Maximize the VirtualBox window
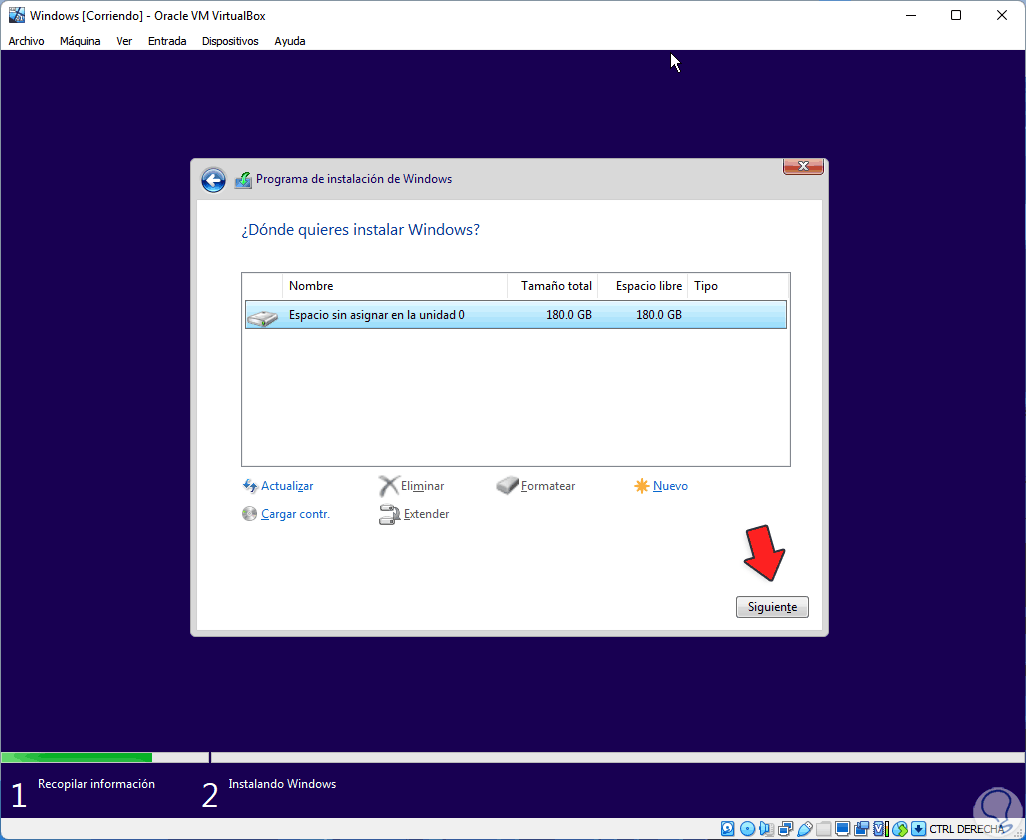Viewport: 1026px width, 840px height. pyautogui.click(x=956, y=15)
